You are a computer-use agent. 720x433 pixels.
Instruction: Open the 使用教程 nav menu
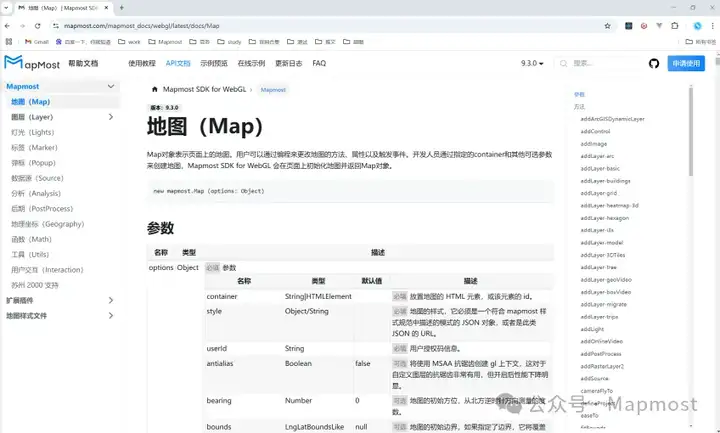click(x=142, y=63)
